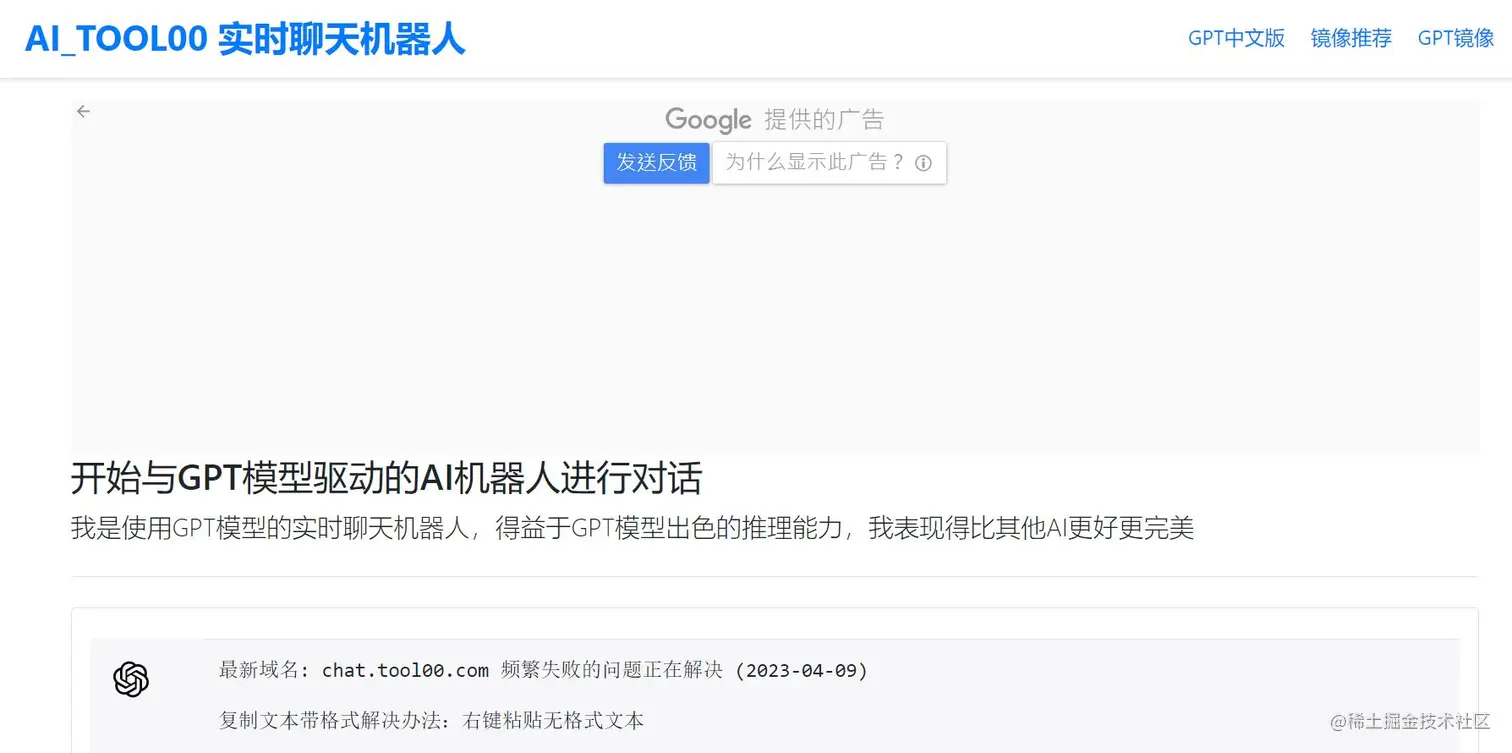Click the ad back arrow icon
The height and width of the screenshot is (753, 1512).
(x=84, y=111)
